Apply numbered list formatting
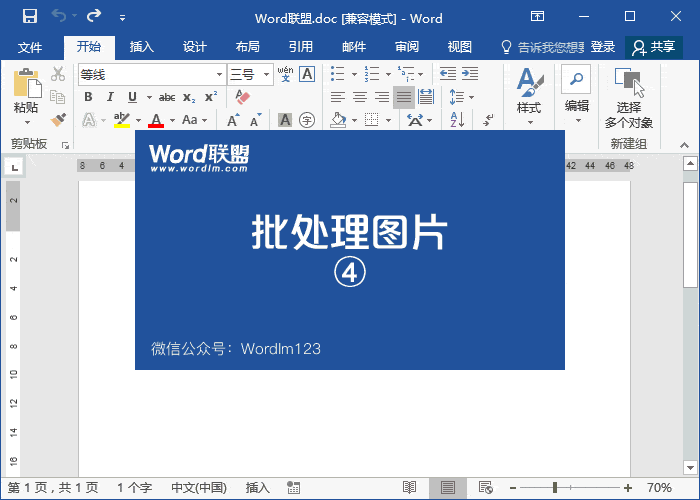This screenshot has width=700, height=500. pos(371,74)
